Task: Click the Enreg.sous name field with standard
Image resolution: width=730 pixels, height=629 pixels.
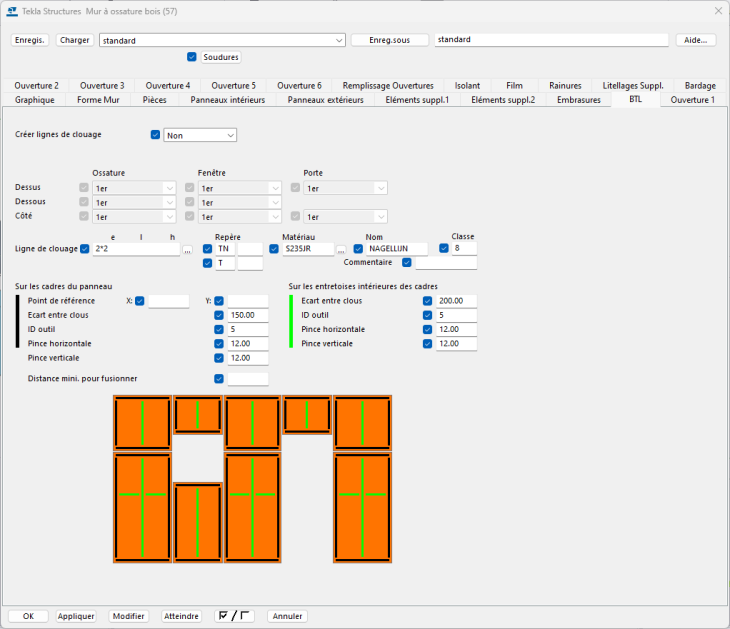Action: tap(551, 40)
